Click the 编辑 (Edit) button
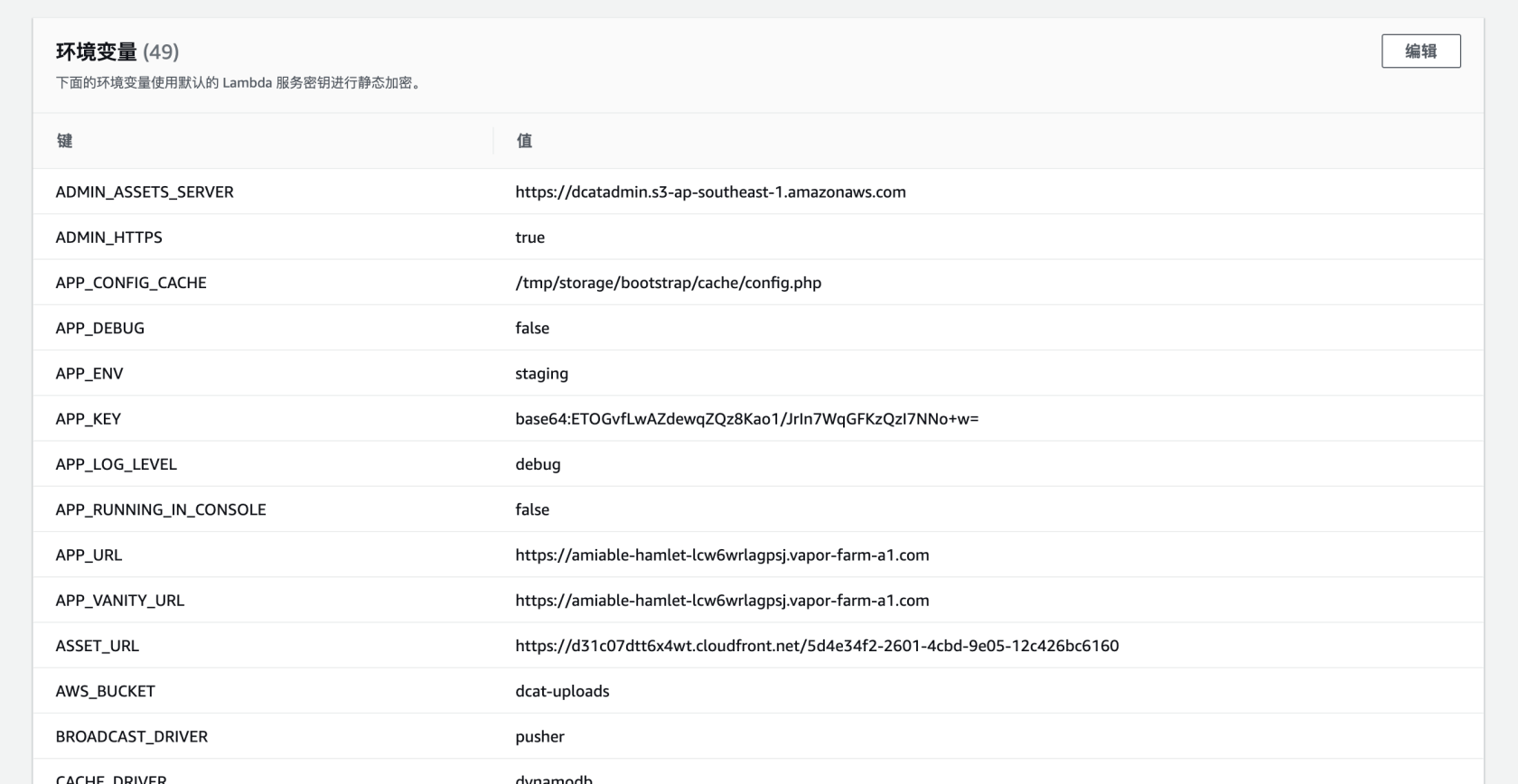 (1420, 51)
